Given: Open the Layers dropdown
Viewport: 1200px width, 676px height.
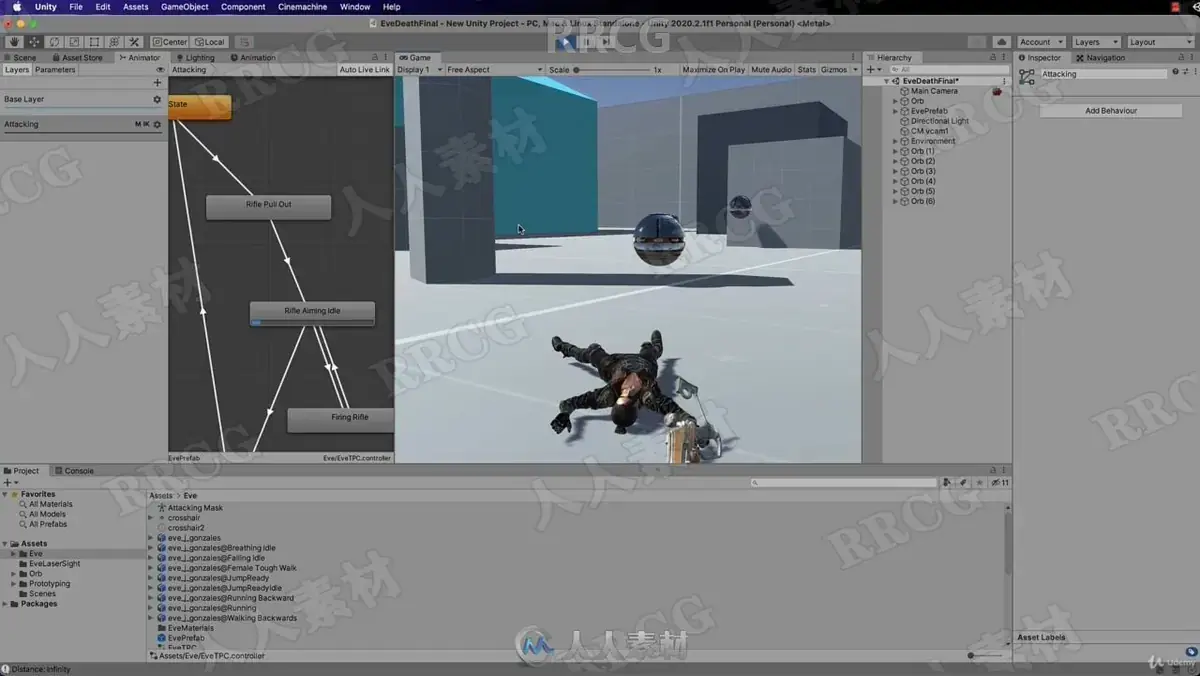Looking at the screenshot, I should coord(1096,42).
